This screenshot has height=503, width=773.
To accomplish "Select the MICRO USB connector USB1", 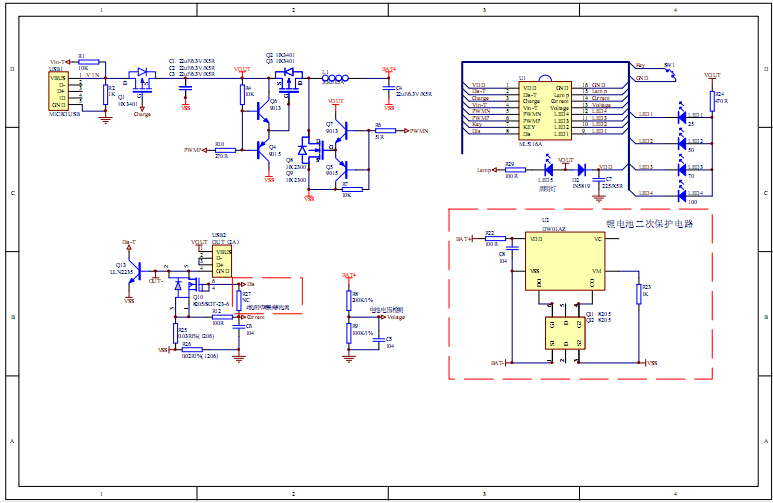I will (59, 91).
